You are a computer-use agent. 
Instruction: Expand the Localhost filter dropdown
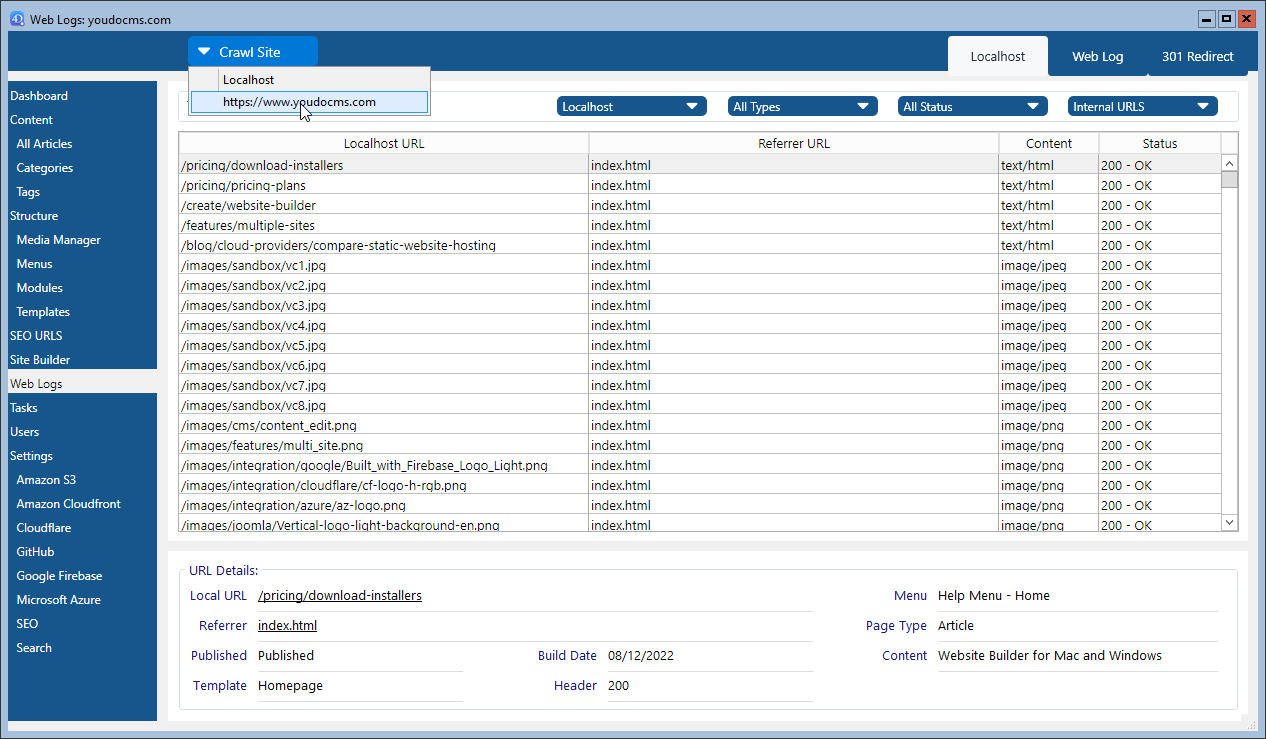(631, 106)
